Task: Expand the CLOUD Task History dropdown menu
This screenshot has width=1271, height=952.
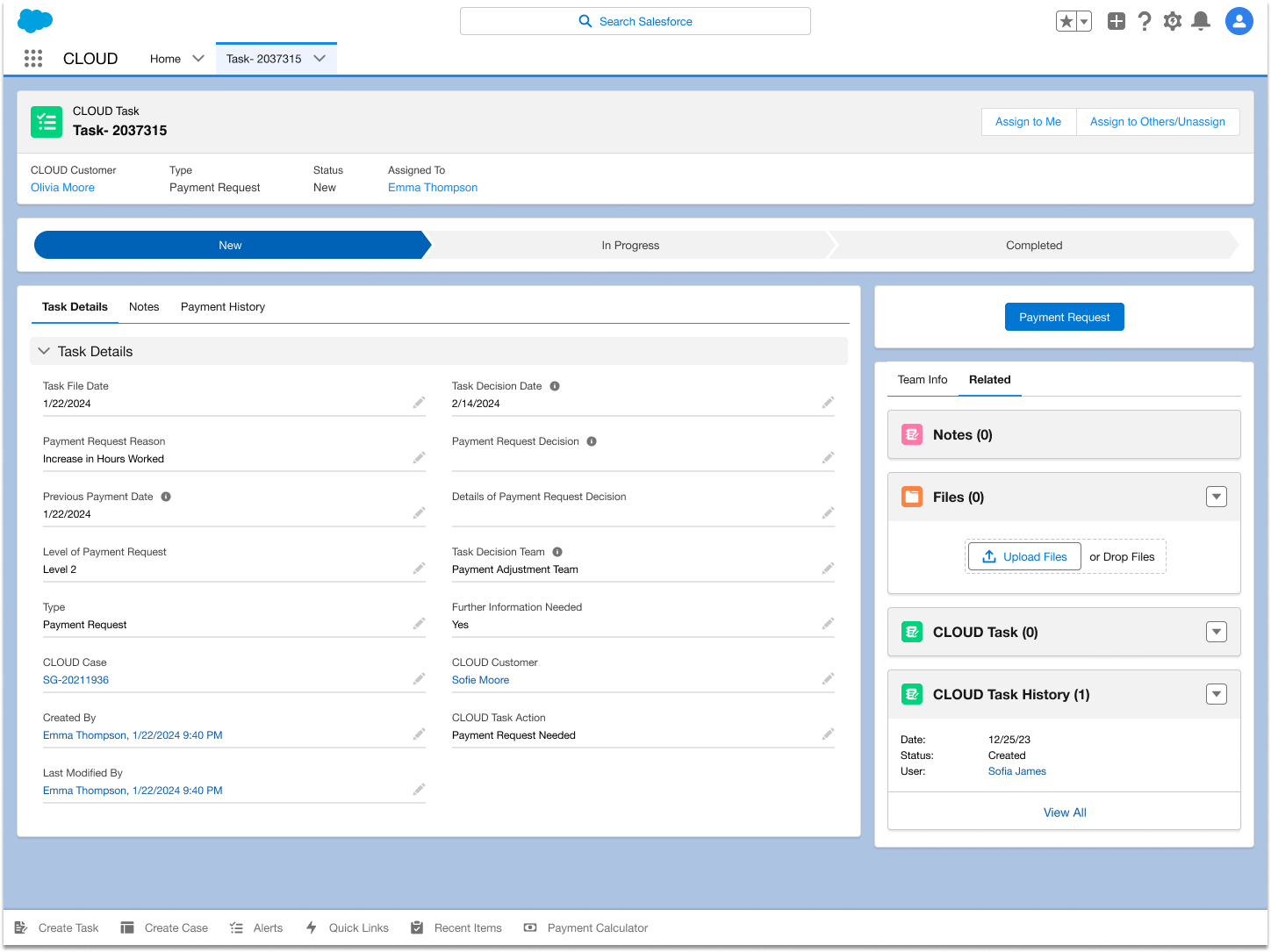Action: tap(1217, 693)
